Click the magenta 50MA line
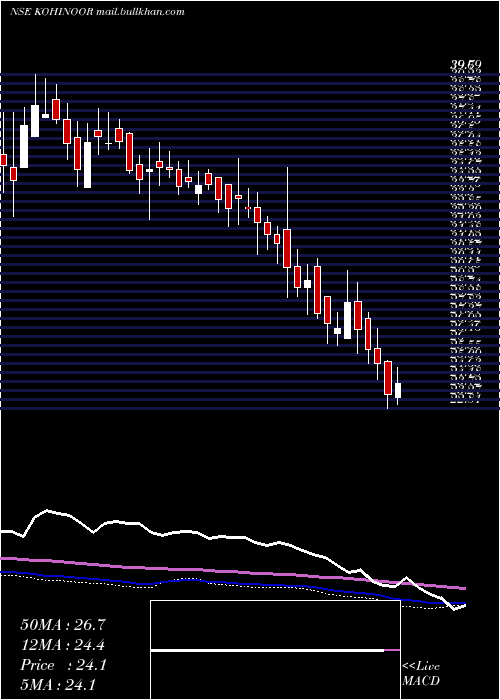500x700 pixels. [232, 572]
